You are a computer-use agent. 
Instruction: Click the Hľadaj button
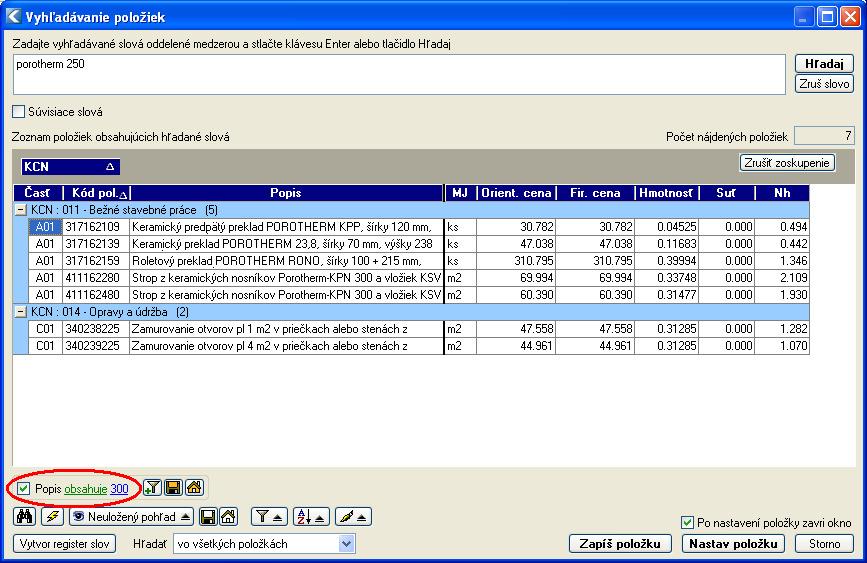pyautogui.click(x=824, y=64)
